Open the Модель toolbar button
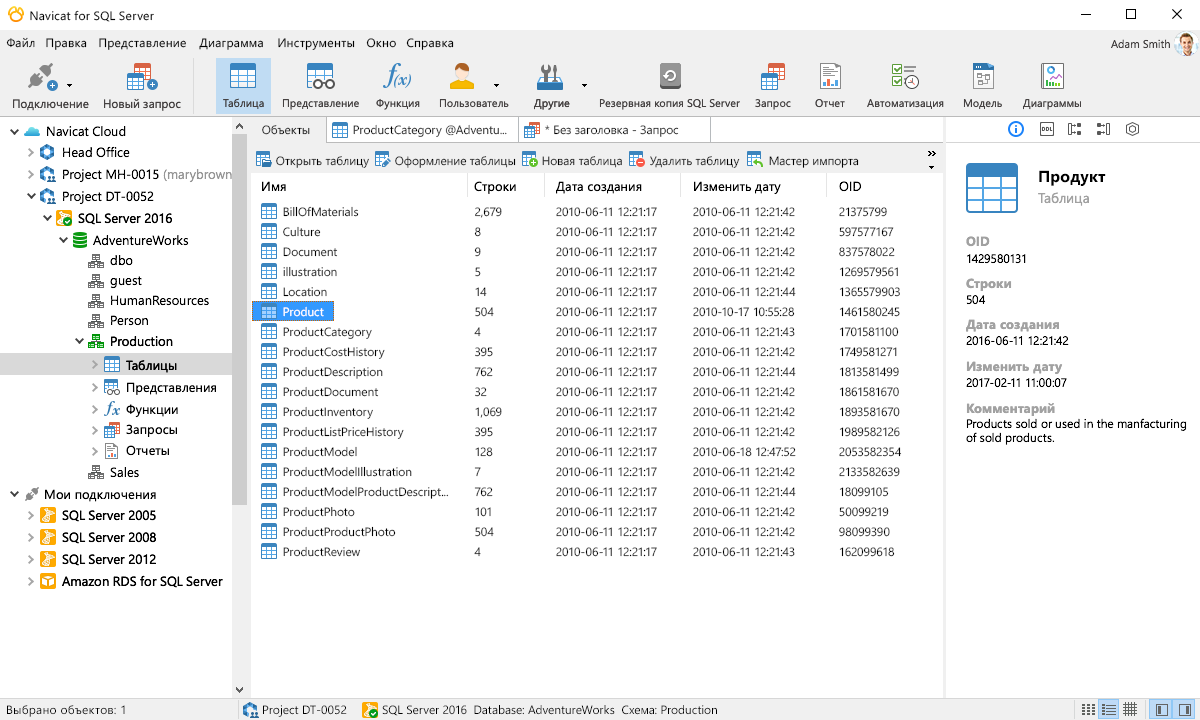This screenshot has height=720, width=1200. [x=982, y=86]
